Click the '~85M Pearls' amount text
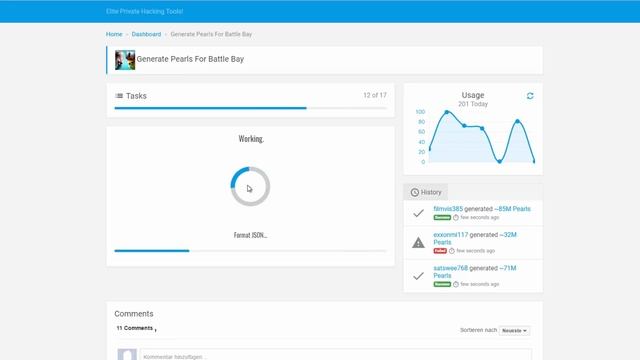Viewport: 640px width, 360px height. point(513,209)
